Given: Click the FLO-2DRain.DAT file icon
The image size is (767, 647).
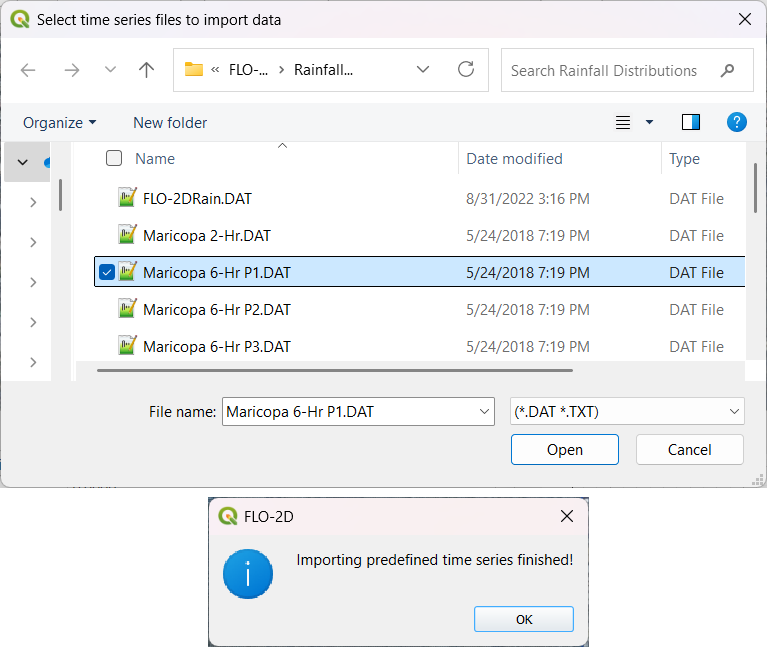Looking at the screenshot, I should click(x=127, y=198).
